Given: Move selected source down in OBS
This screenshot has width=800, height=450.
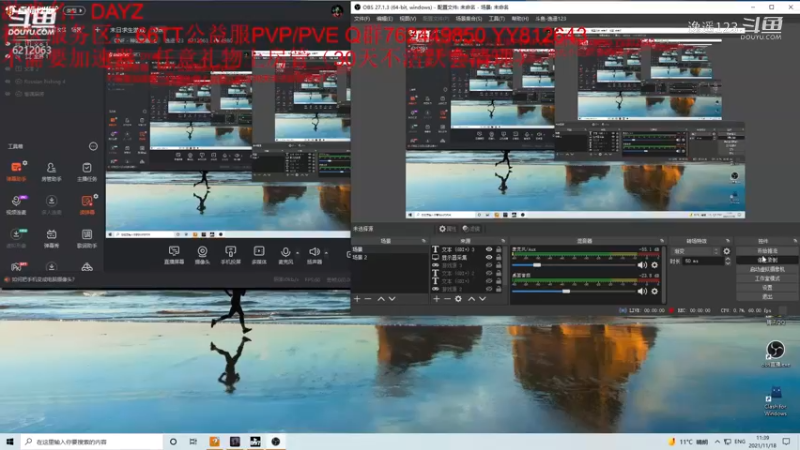Looking at the screenshot, I should coord(482,299).
